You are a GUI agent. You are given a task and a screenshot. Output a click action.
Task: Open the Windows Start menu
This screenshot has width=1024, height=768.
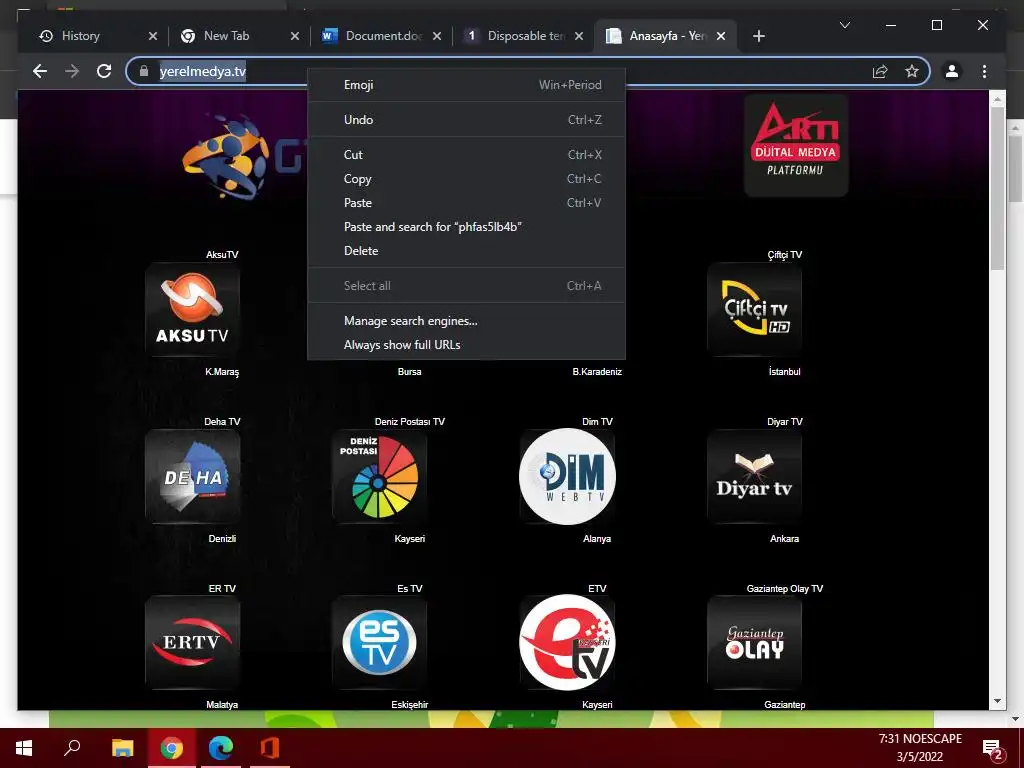[x=24, y=748]
